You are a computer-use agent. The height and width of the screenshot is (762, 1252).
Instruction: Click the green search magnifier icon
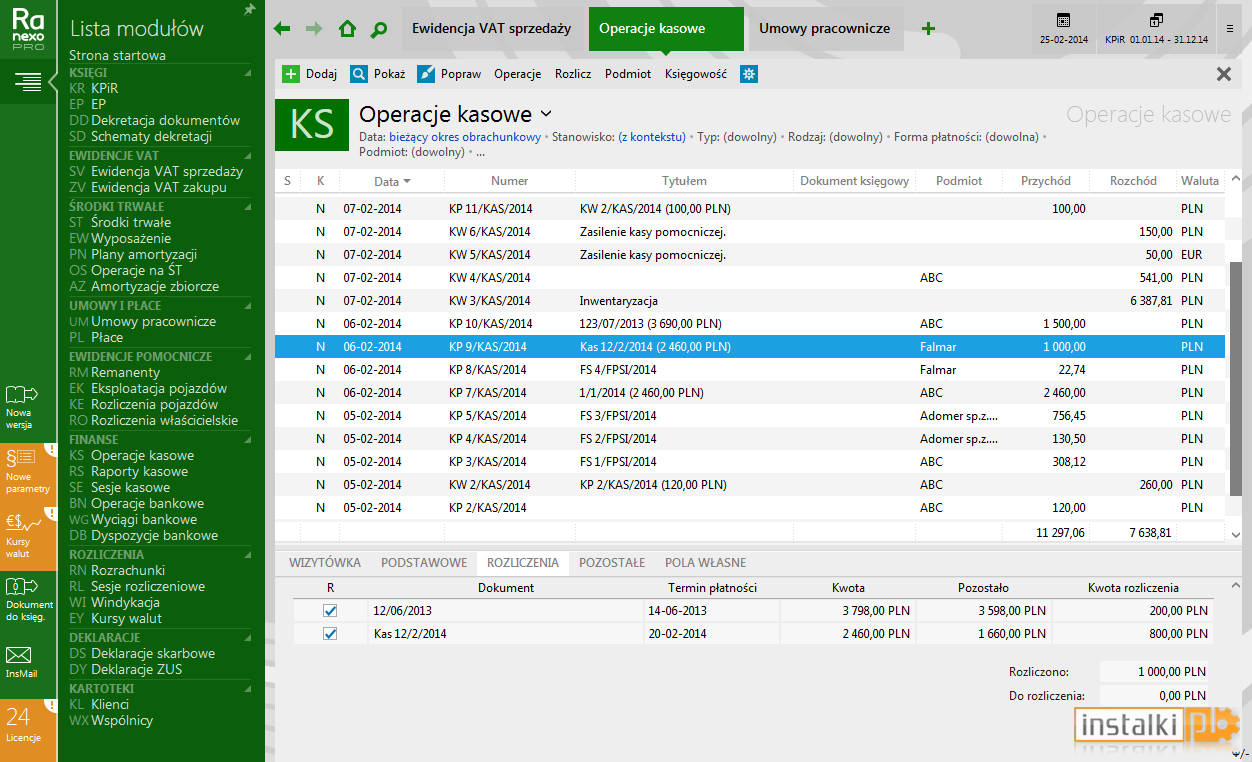379,29
